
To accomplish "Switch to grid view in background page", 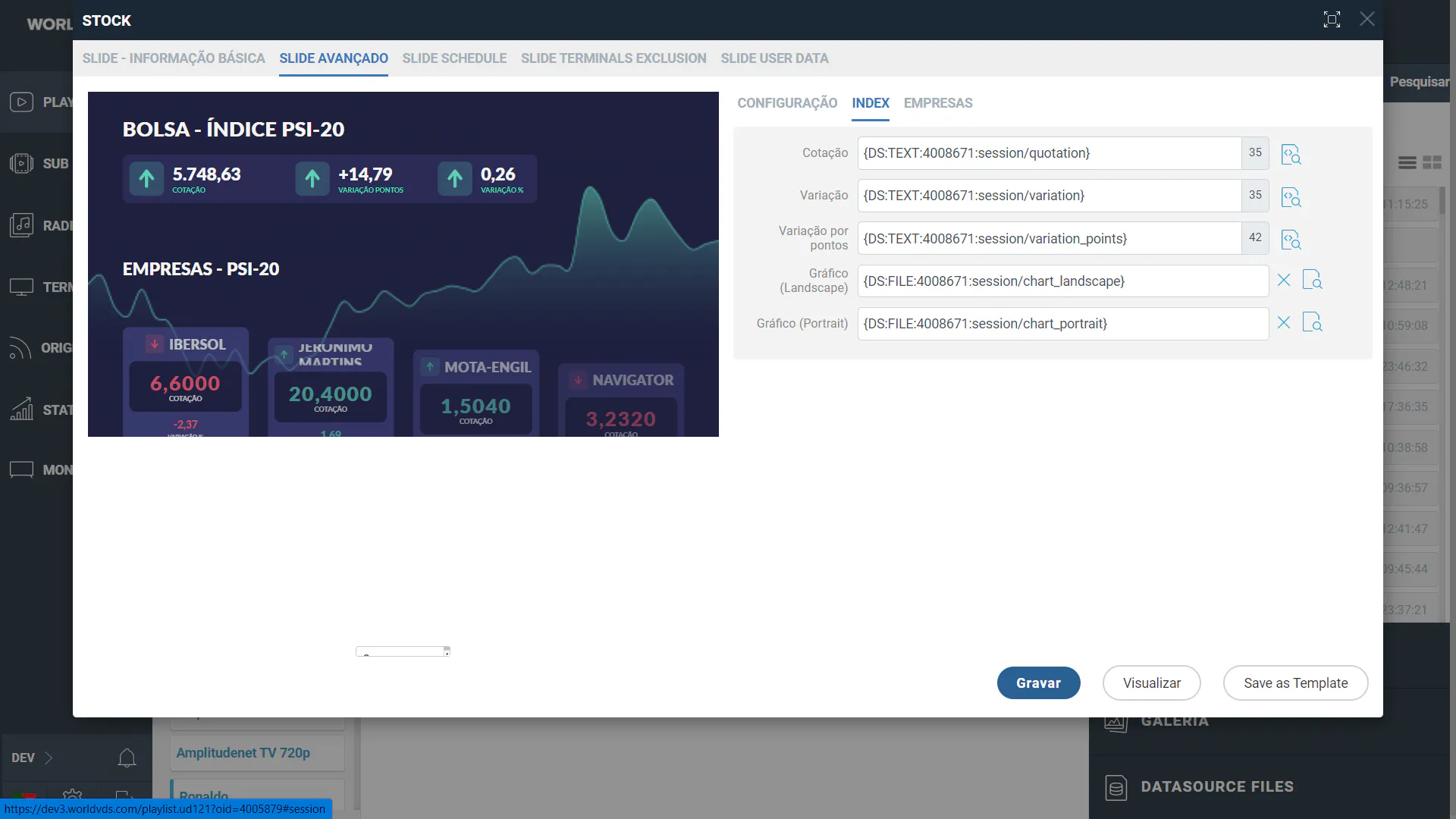I will (1432, 162).
